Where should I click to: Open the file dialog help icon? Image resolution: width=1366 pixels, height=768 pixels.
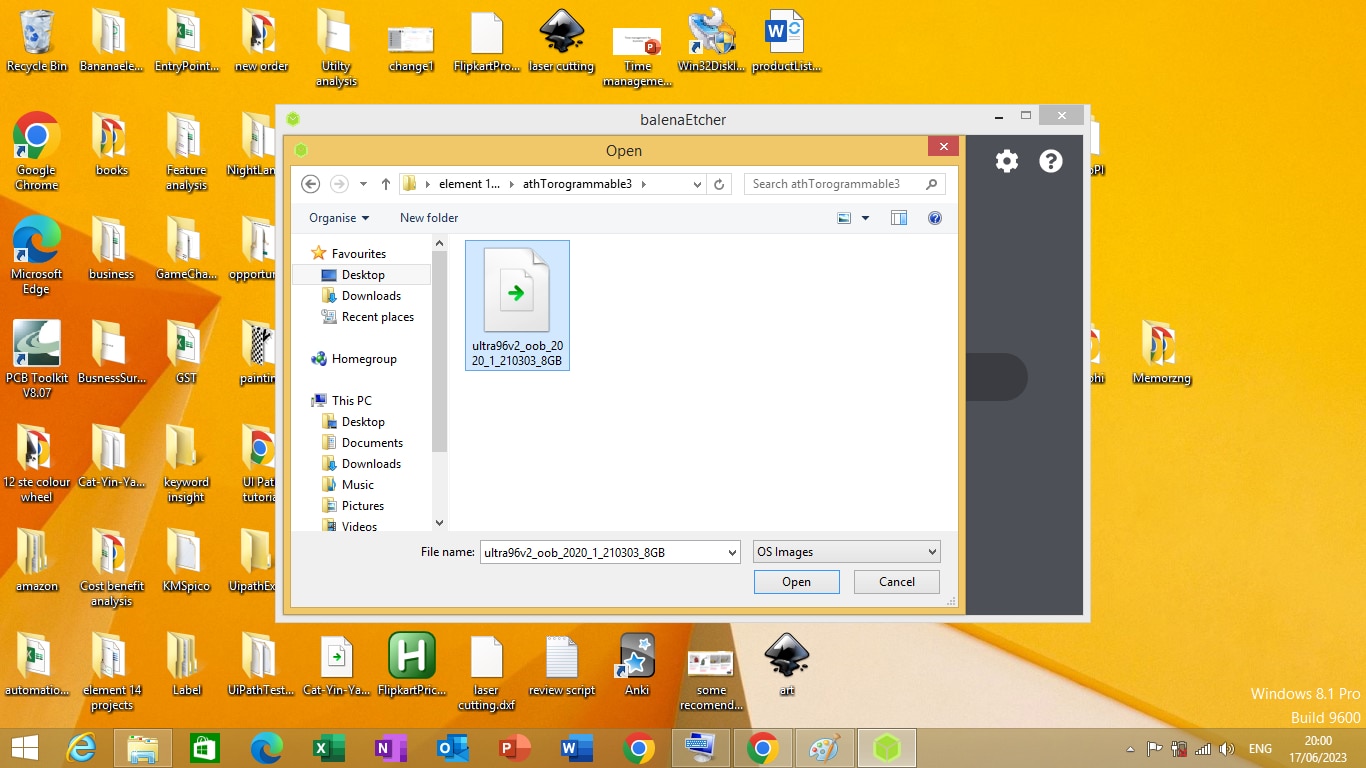coord(935,218)
